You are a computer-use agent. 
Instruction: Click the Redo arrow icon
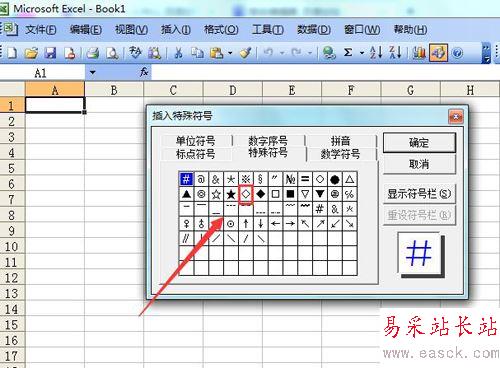(297, 53)
